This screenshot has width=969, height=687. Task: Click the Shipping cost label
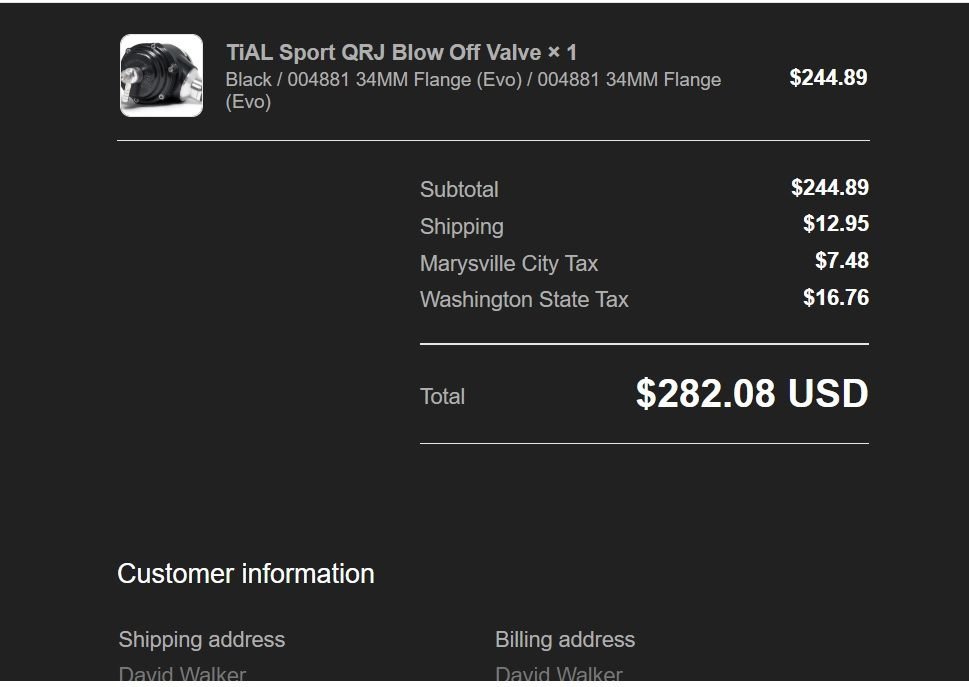(462, 226)
